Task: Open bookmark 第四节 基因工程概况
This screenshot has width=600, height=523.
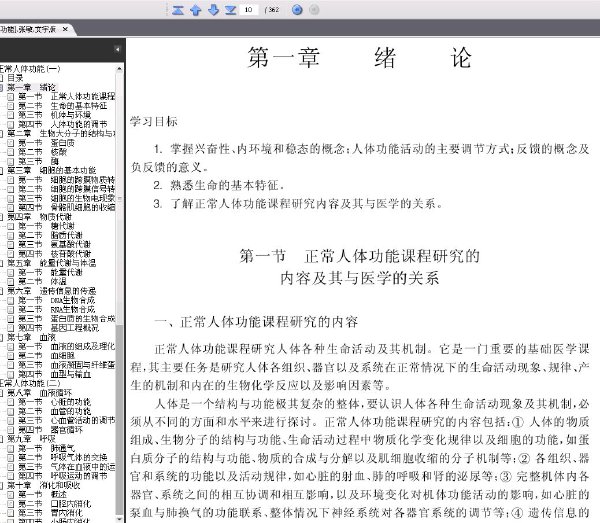Action: [58, 328]
